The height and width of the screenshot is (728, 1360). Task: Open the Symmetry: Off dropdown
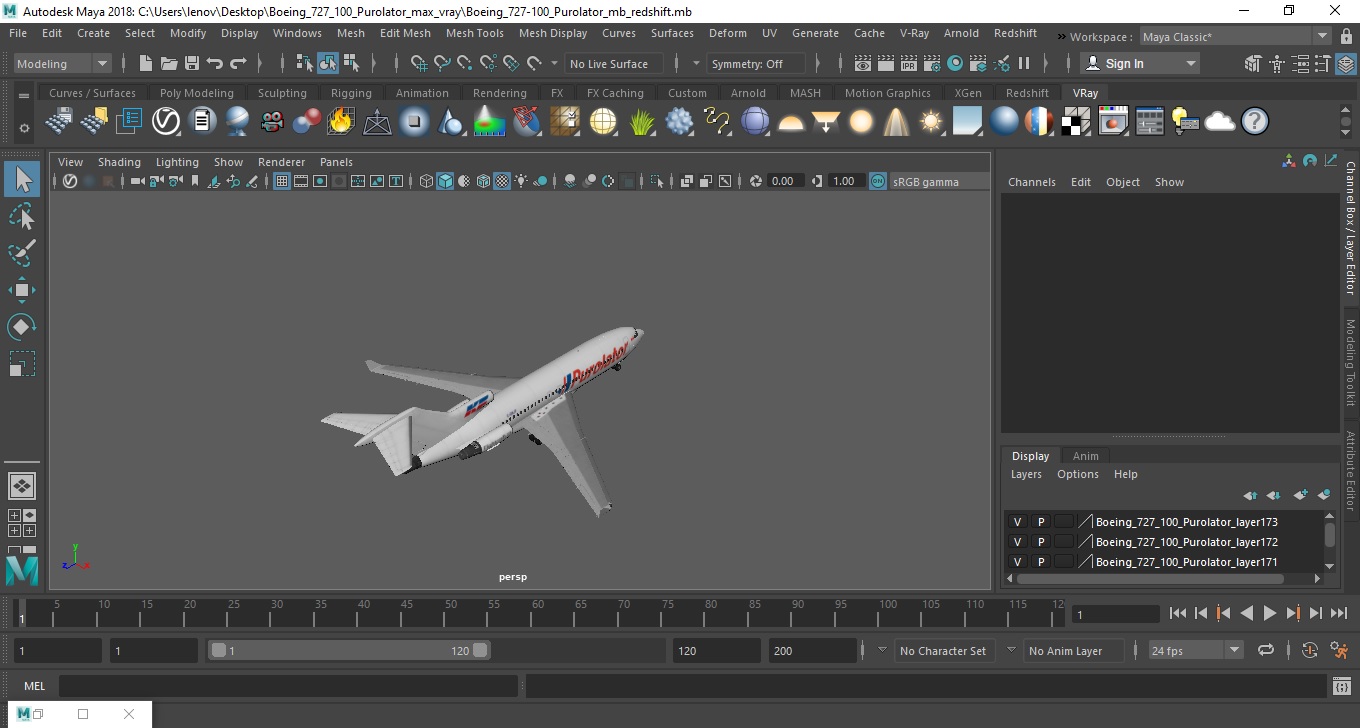[x=756, y=63]
